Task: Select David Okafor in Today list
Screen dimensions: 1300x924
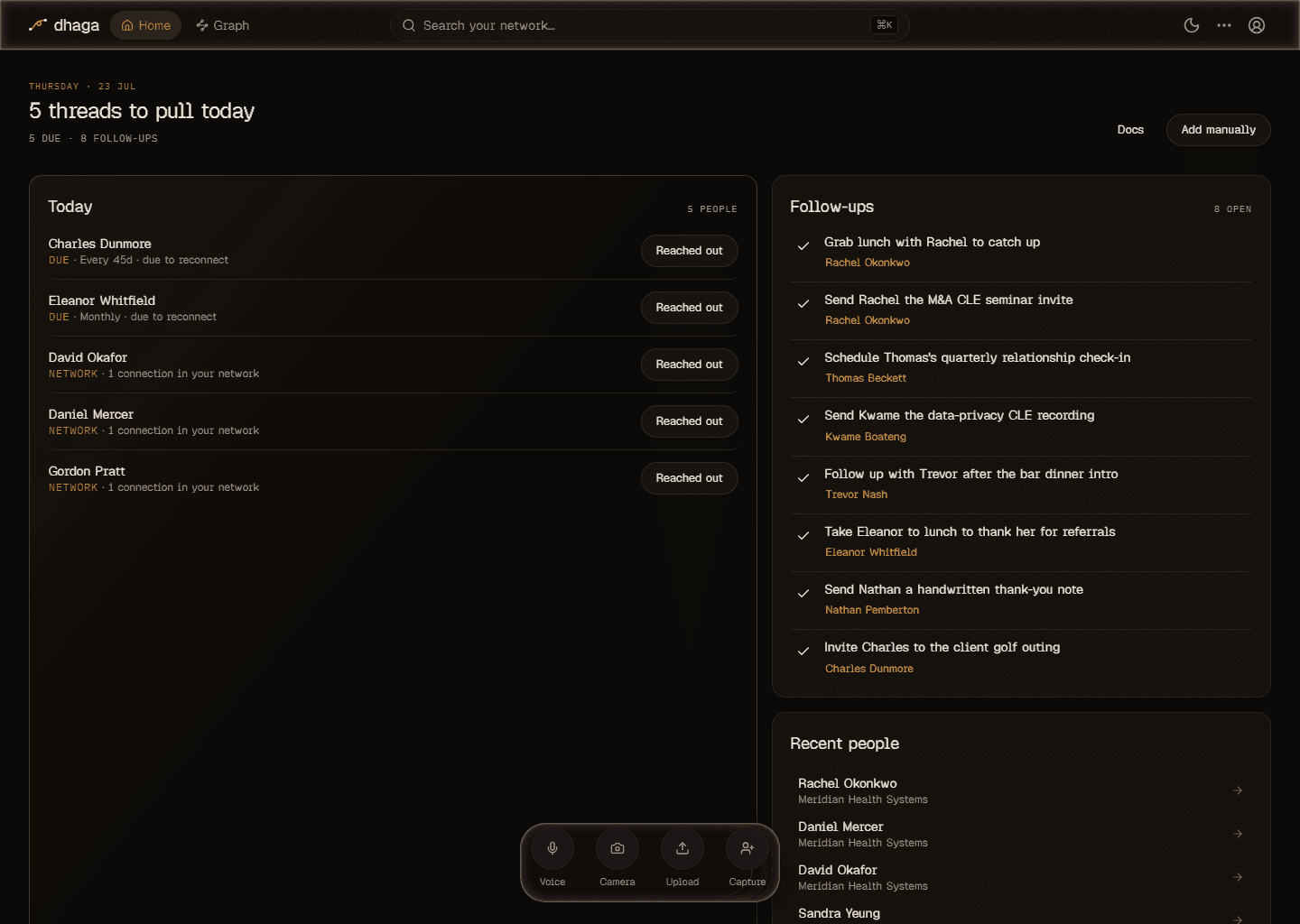Action: [x=88, y=357]
